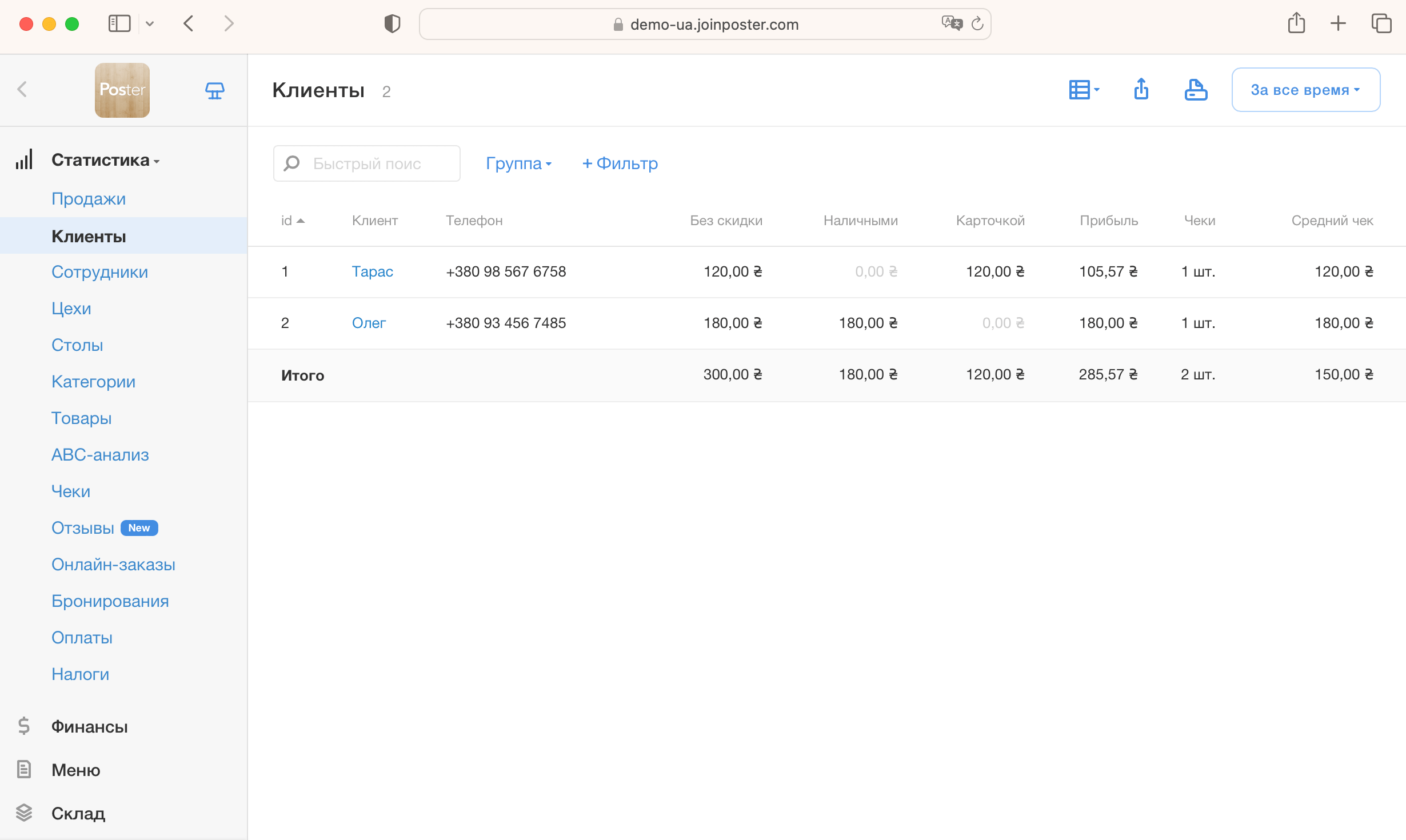
Task: Open the table columns view icon
Action: click(1084, 89)
